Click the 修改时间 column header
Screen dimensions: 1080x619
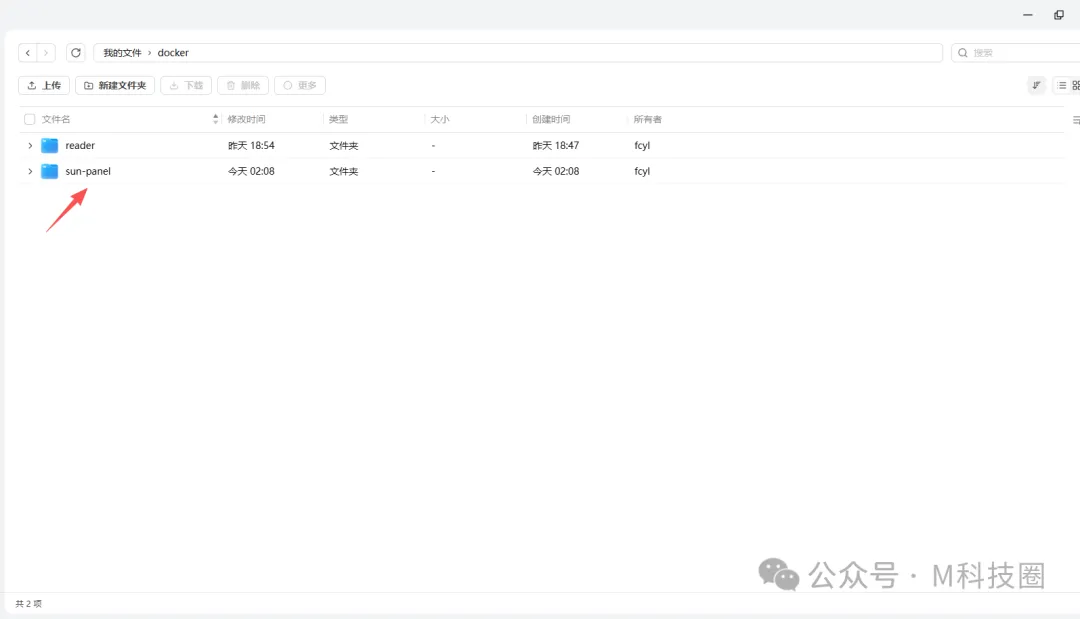click(x=246, y=119)
